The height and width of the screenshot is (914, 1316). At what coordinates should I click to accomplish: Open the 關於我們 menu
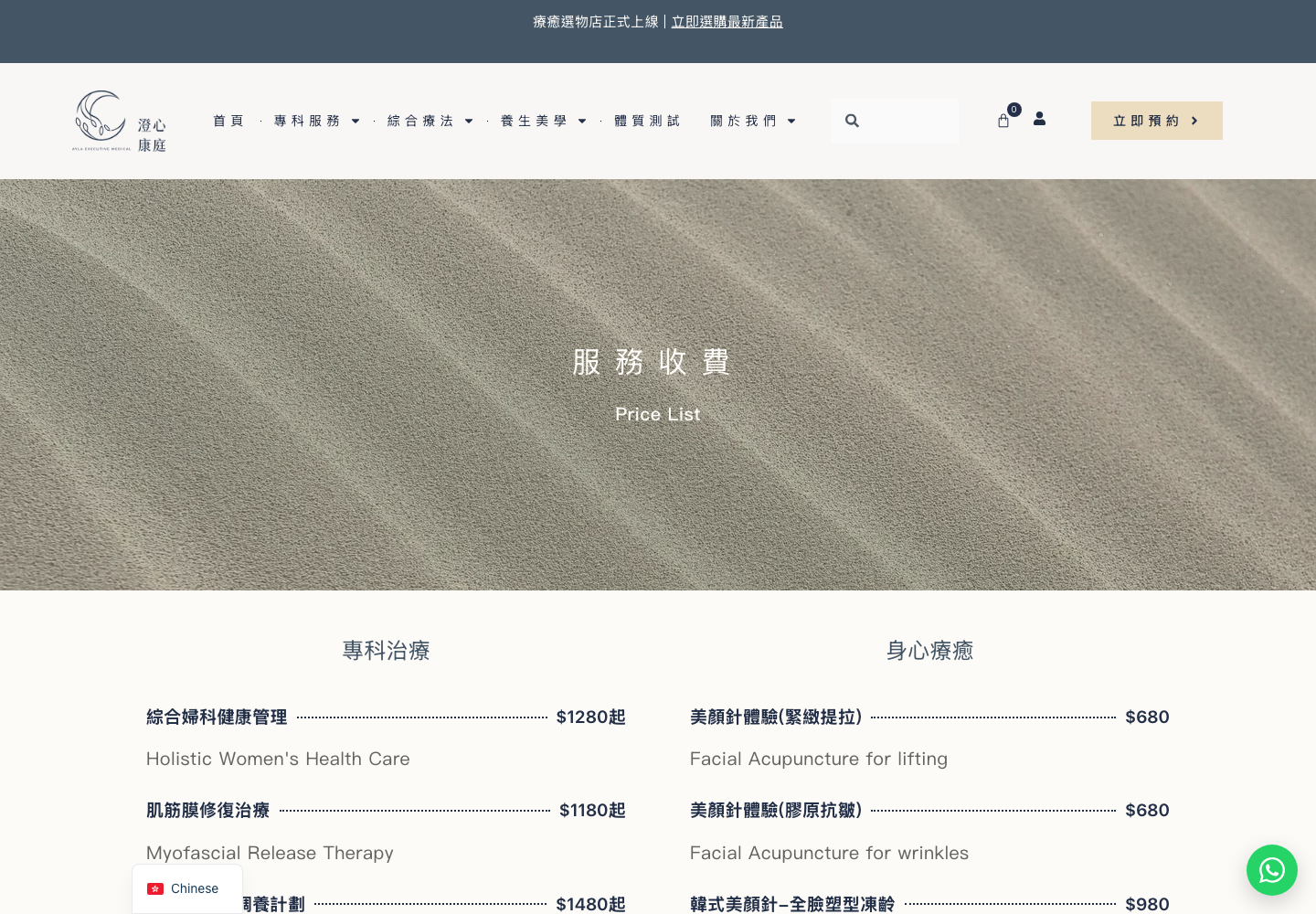(744, 121)
